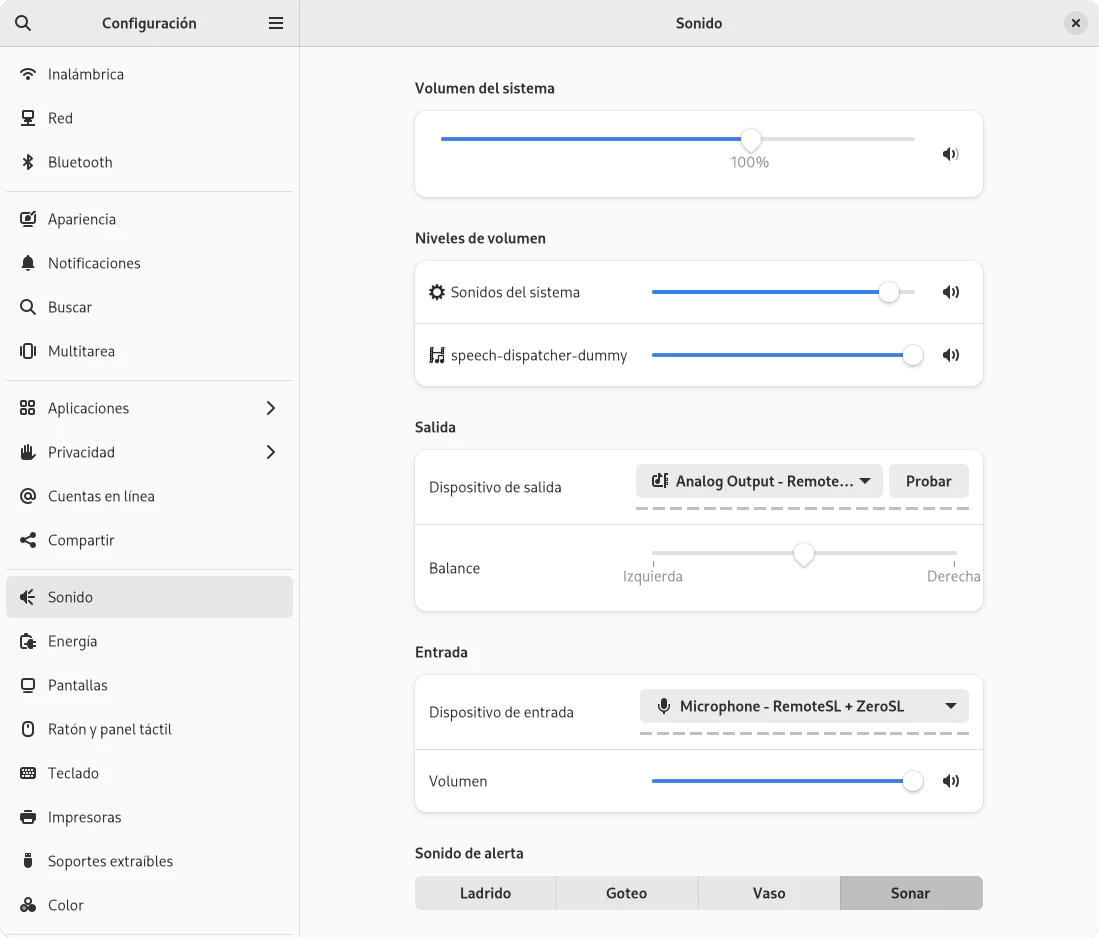Expand the Aplicaciones section
The width and height of the screenshot is (1099, 938).
point(270,408)
